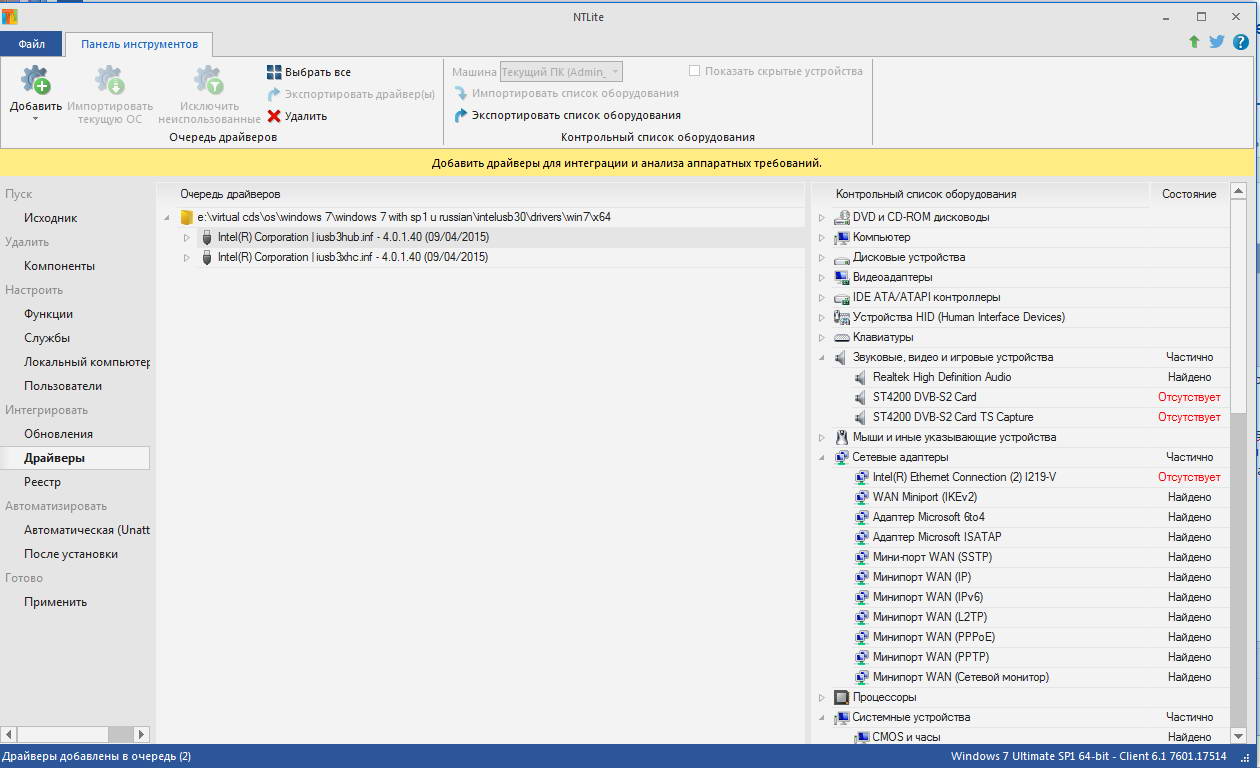Select Драйверы page in sidebar
The width and height of the screenshot is (1260, 768).
pos(75,458)
